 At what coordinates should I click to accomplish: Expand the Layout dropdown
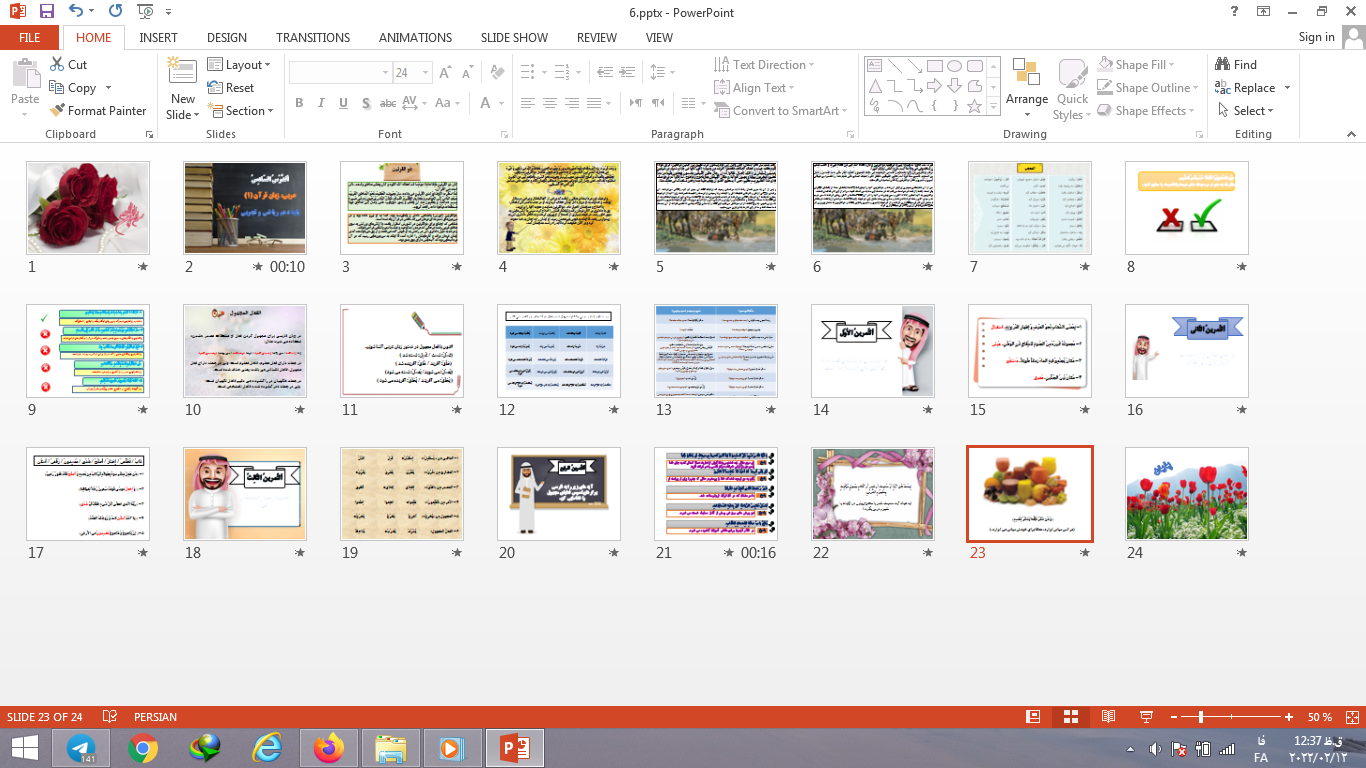pyautogui.click(x=240, y=65)
